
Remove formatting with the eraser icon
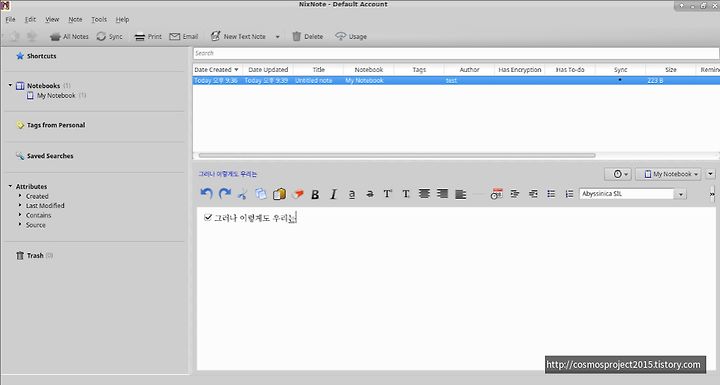298,194
